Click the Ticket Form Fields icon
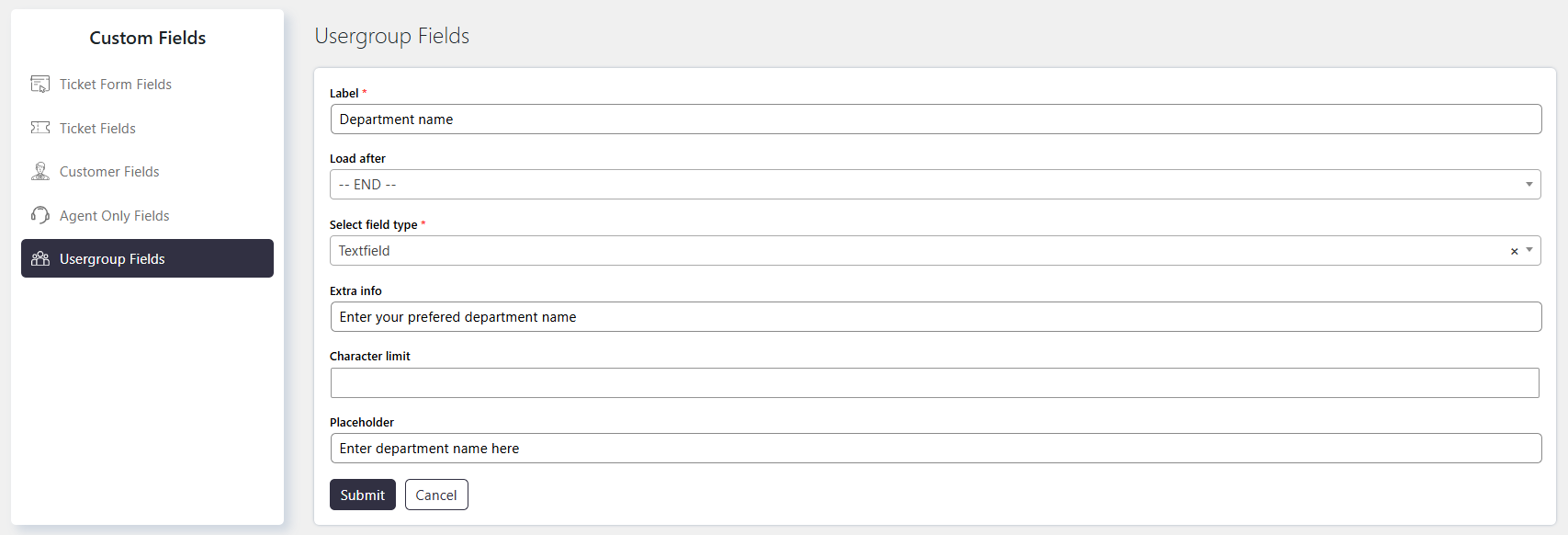 click(x=40, y=85)
